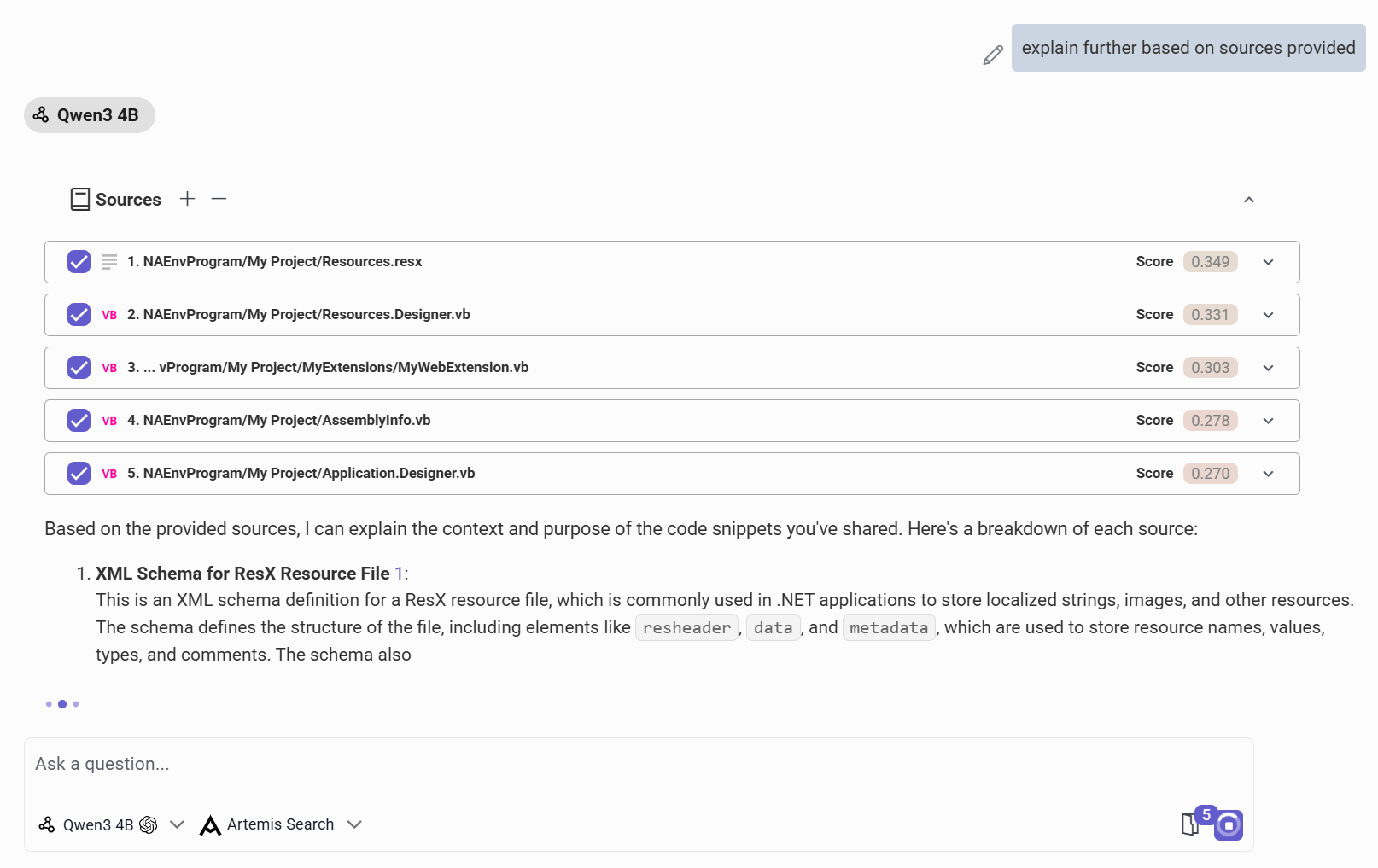Expand details for MyWebExtension.vb source
Image resolution: width=1378 pixels, height=868 pixels.
coord(1268,368)
